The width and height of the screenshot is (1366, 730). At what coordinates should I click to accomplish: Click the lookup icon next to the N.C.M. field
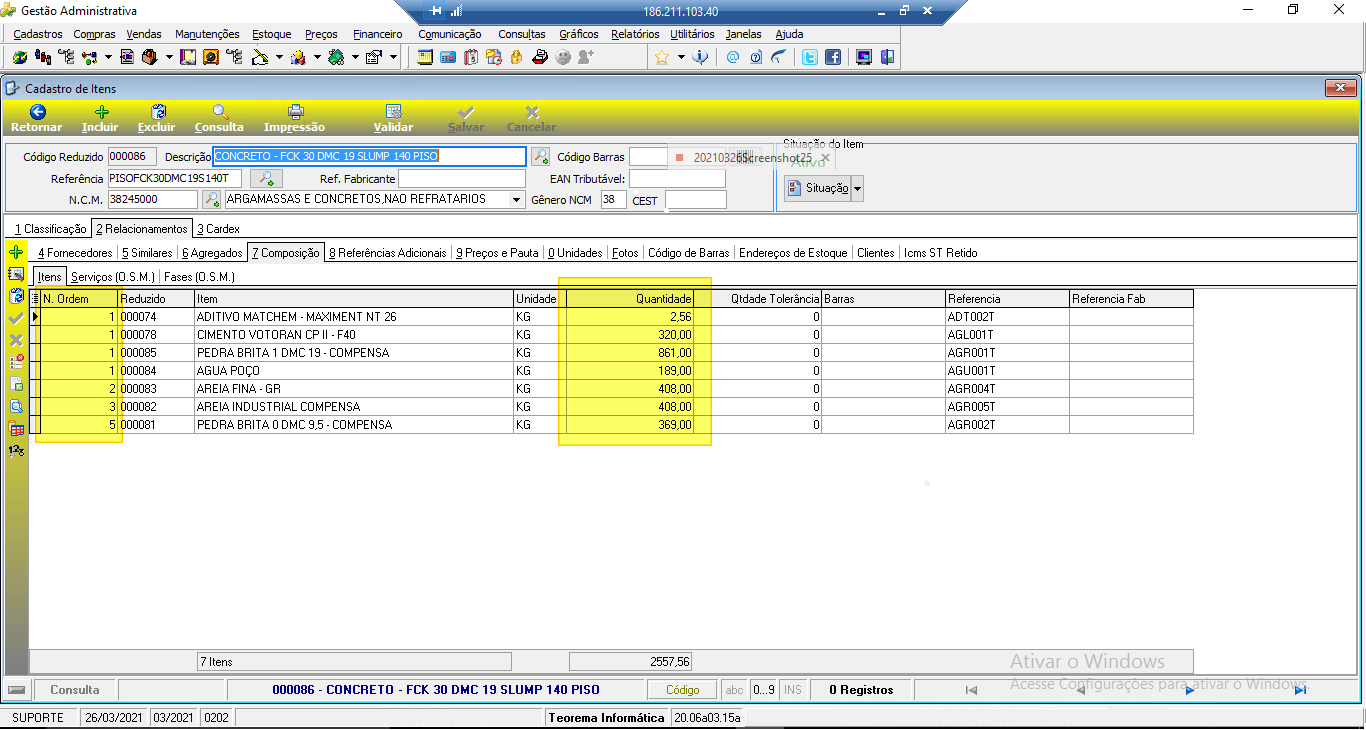tap(211, 199)
